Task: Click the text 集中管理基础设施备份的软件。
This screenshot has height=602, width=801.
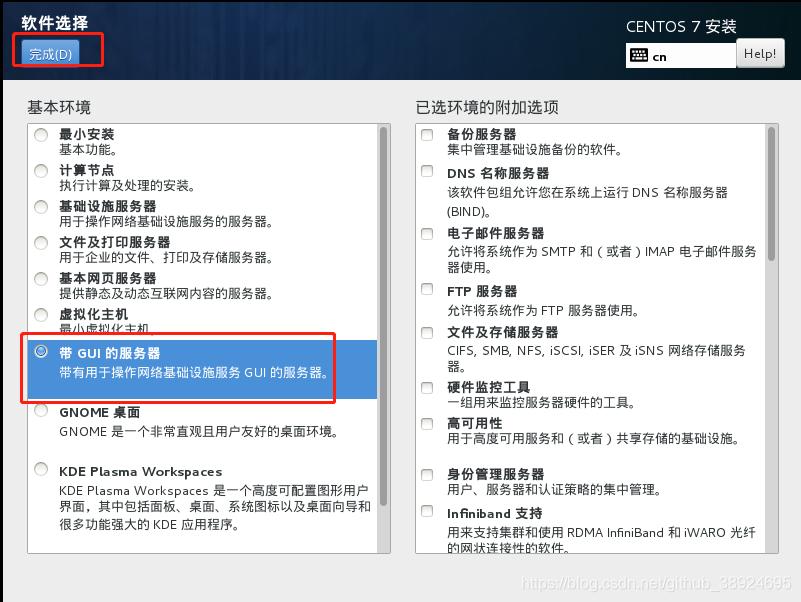Action: pos(535,150)
